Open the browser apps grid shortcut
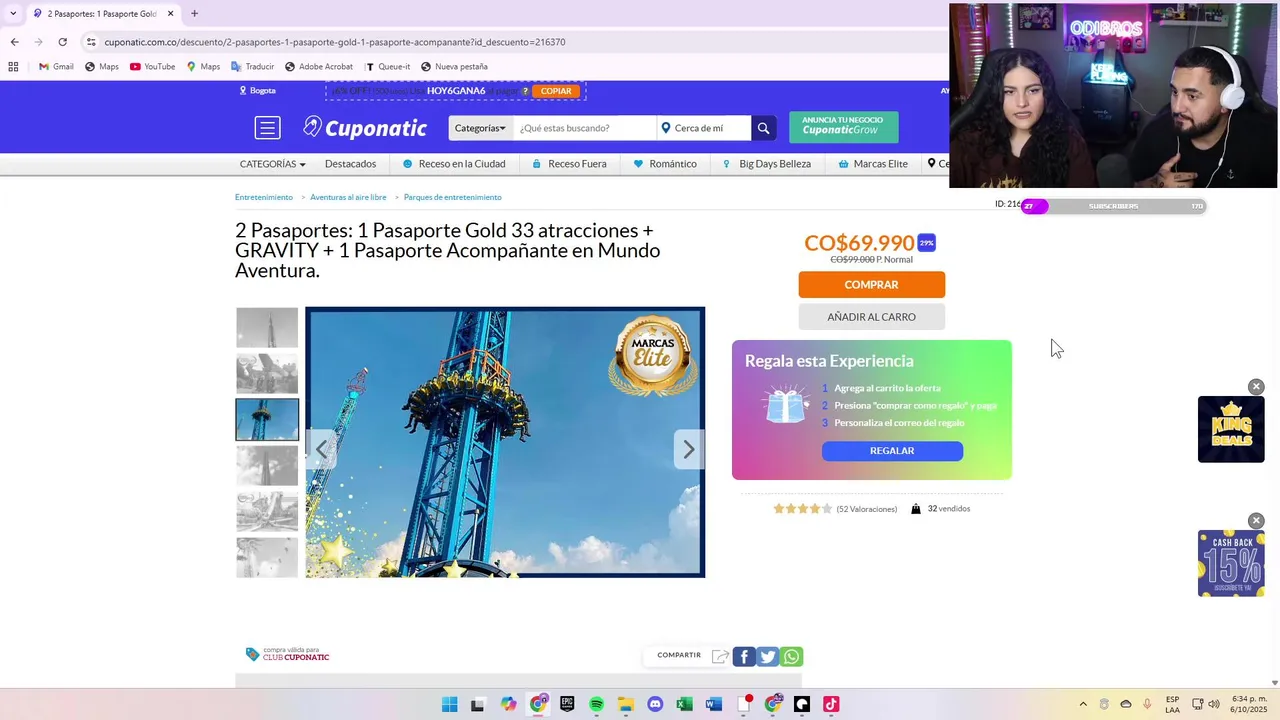1280x720 pixels. click(13, 67)
